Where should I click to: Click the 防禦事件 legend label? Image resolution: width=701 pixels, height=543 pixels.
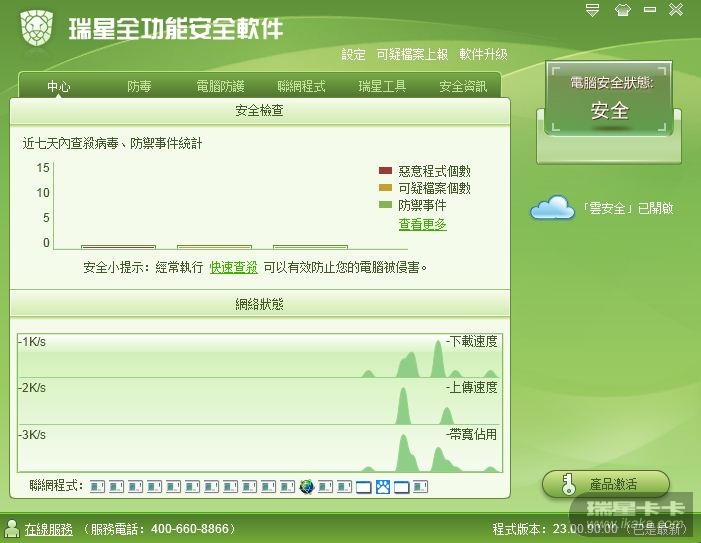tap(422, 205)
